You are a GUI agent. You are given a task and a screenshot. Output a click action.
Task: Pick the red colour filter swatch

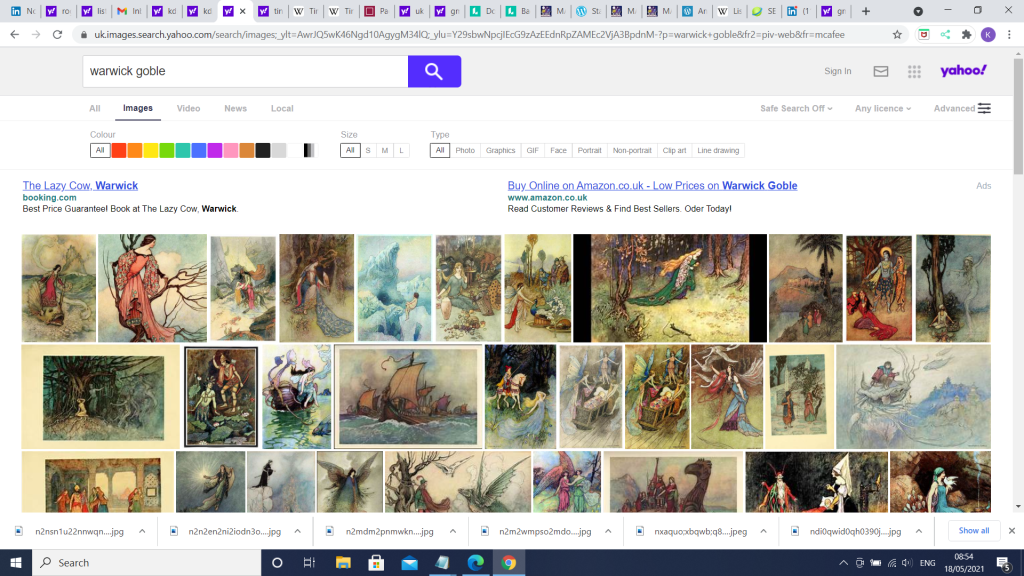coord(118,150)
